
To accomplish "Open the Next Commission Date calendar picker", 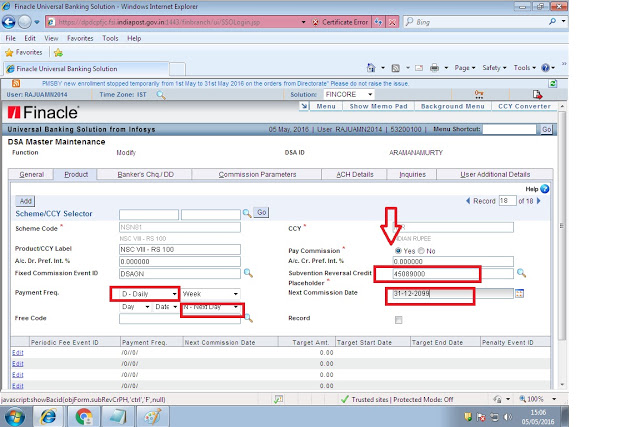I will click(x=519, y=293).
